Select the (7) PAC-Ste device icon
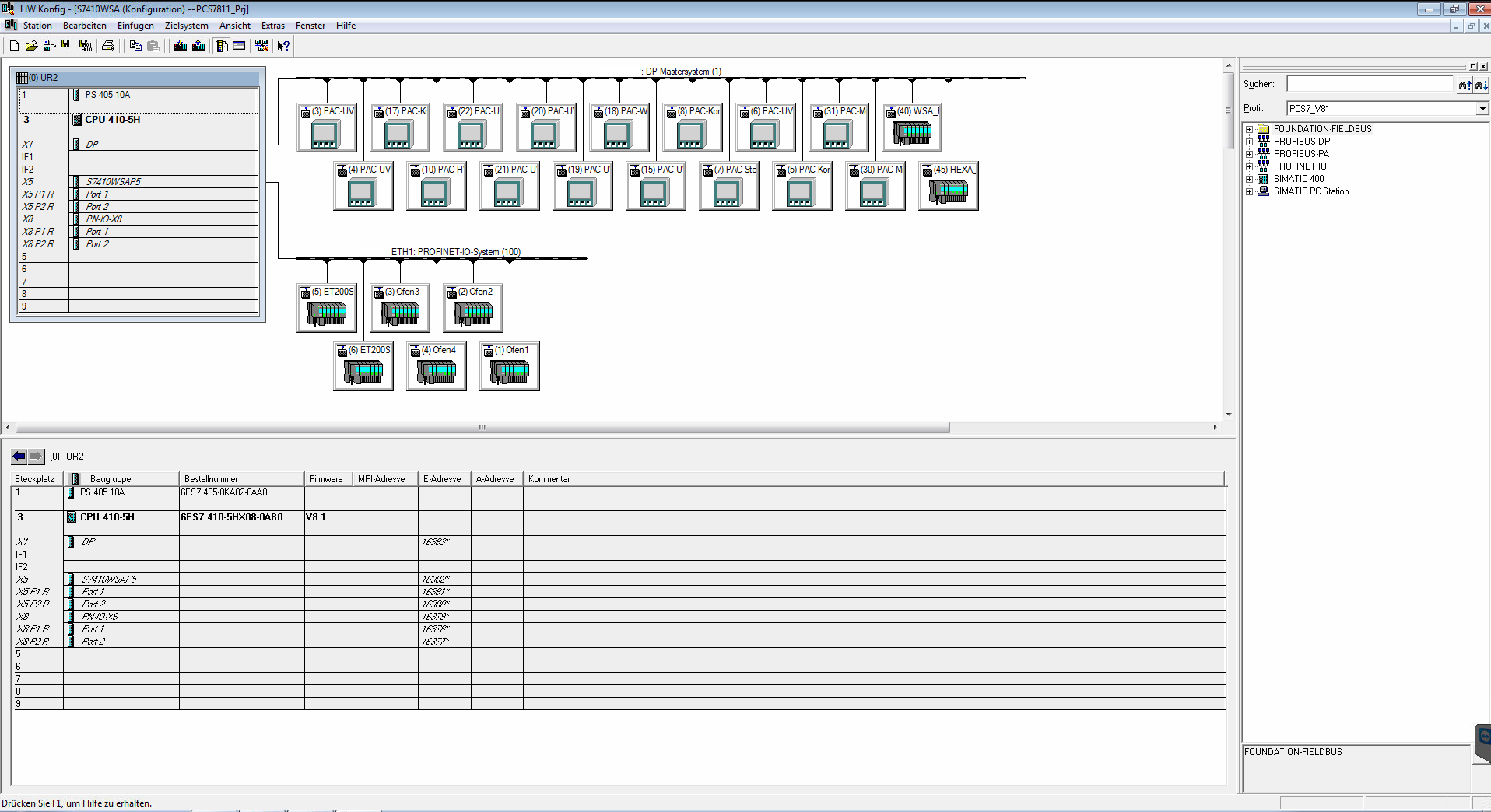Viewport: 1491px width, 812px height. click(x=729, y=187)
